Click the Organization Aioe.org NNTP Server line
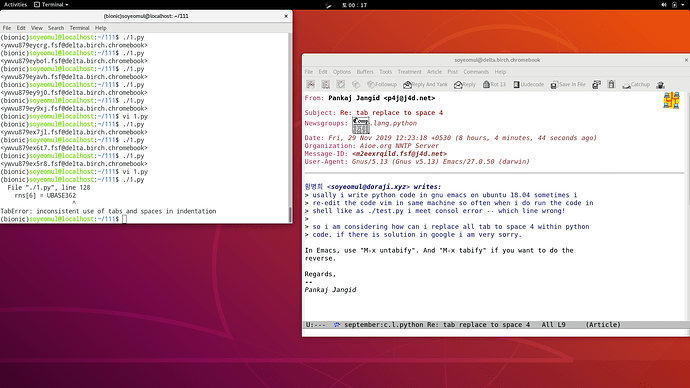This screenshot has width=690, height=388. pyautogui.click(x=371, y=146)
